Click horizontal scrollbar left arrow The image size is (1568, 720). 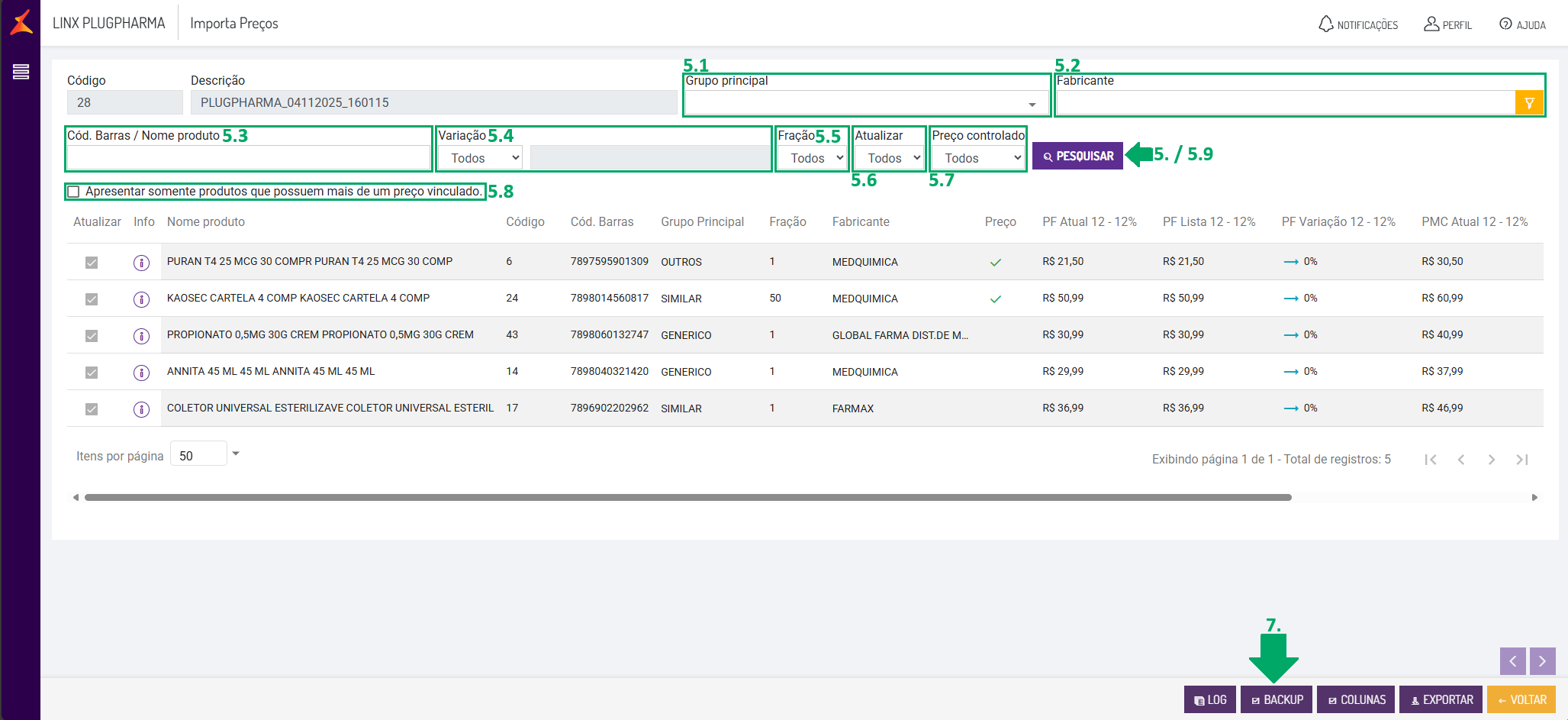point(76,498)
